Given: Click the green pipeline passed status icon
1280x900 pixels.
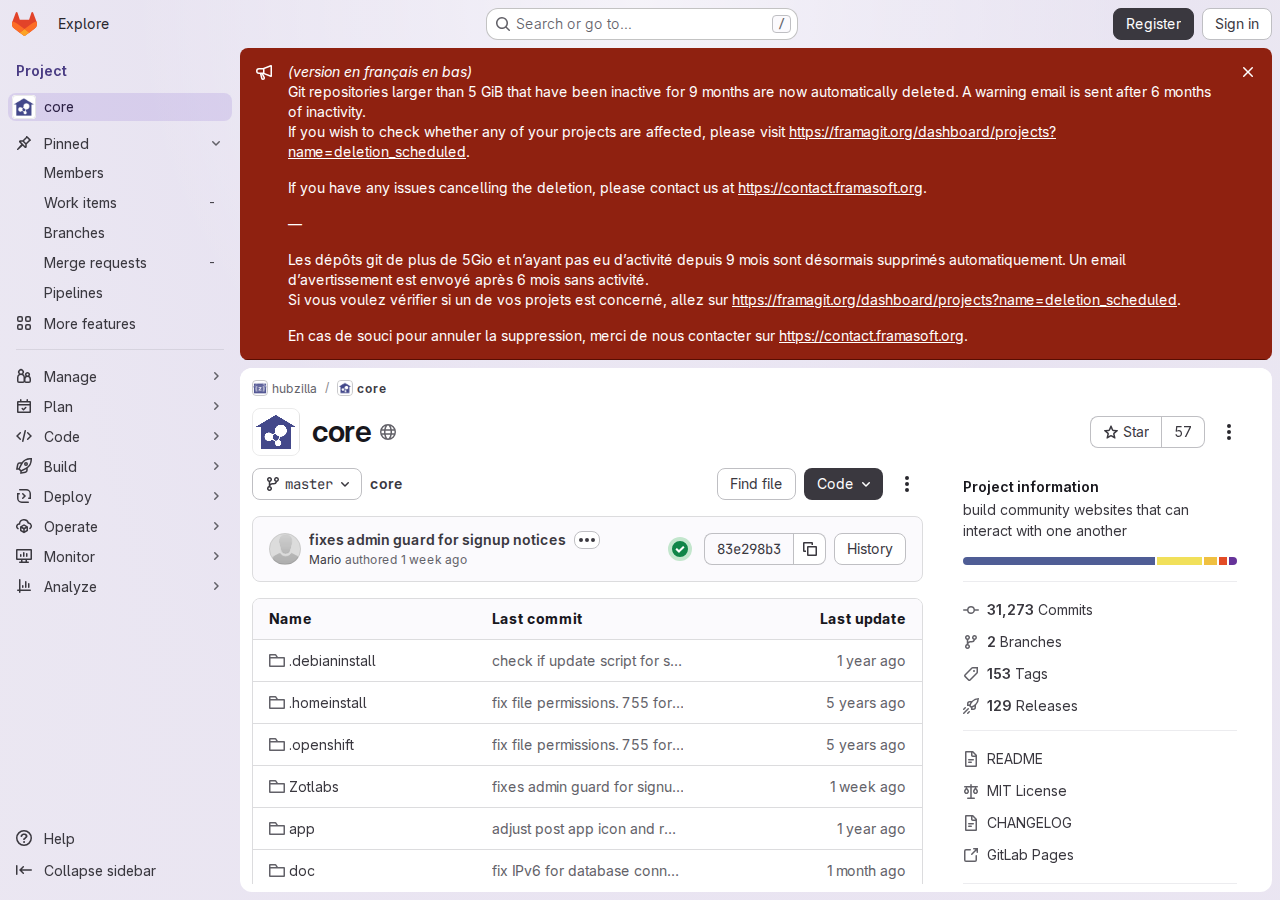Looking at the screenshot, I should tap(680, 549).
